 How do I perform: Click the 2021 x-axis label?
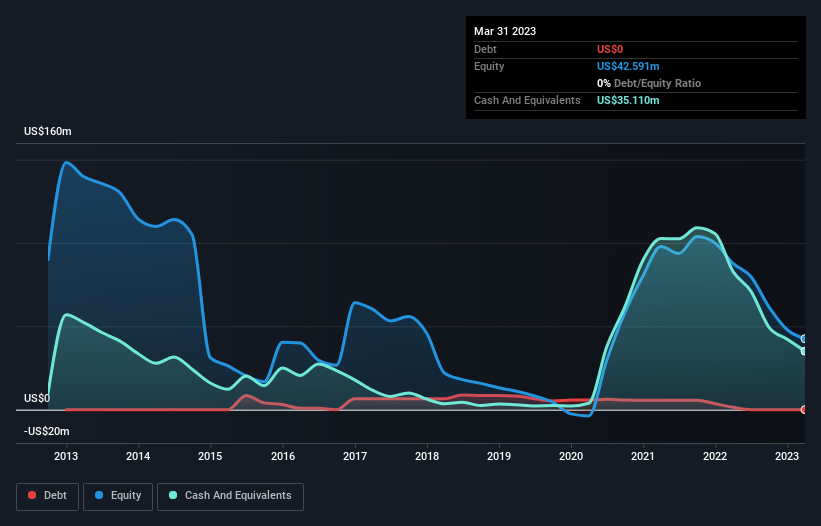[642, 456]
